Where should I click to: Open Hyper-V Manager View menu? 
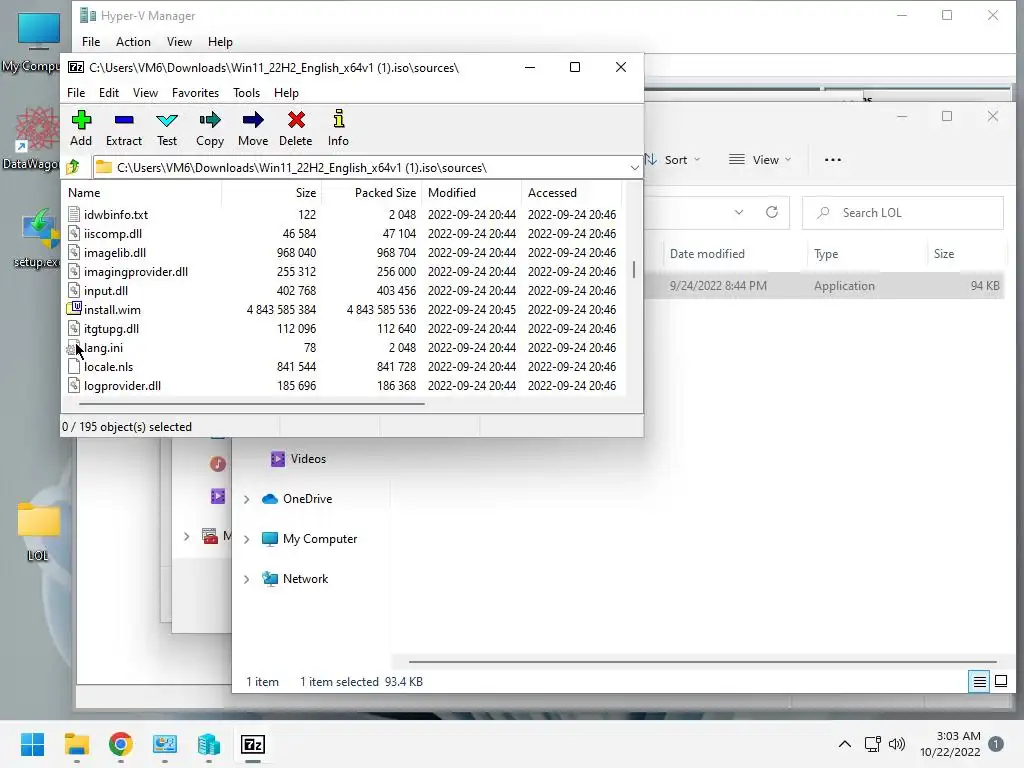(x=179, y=42)
